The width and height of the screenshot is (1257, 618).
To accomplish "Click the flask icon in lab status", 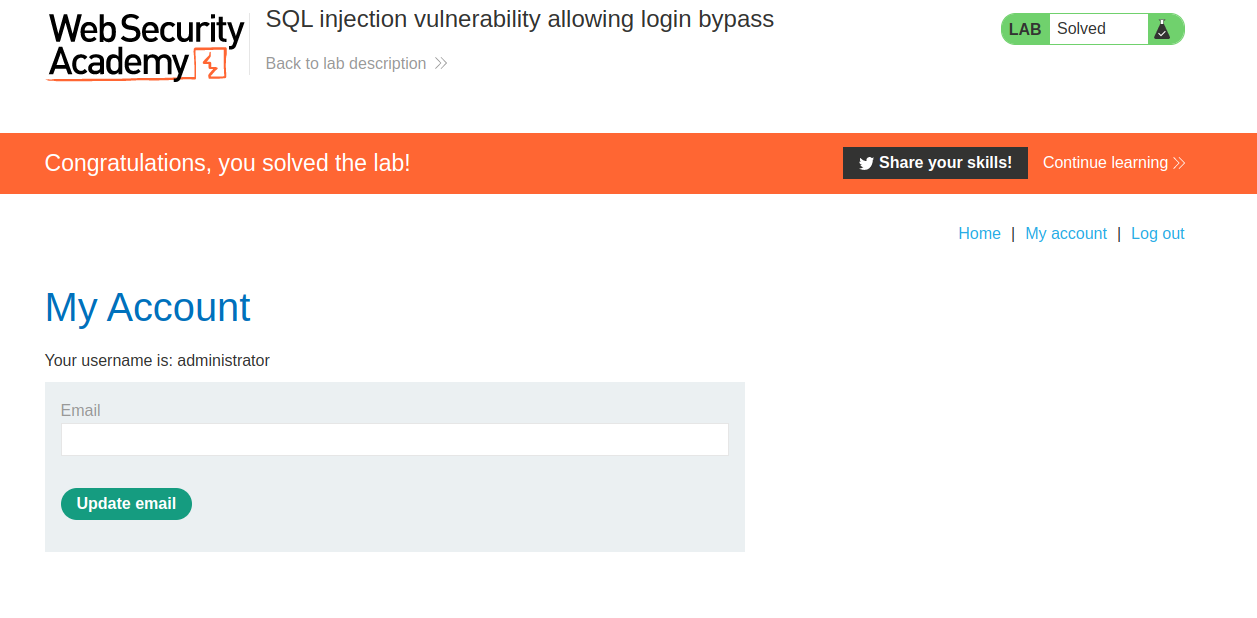I will 1161,29.
